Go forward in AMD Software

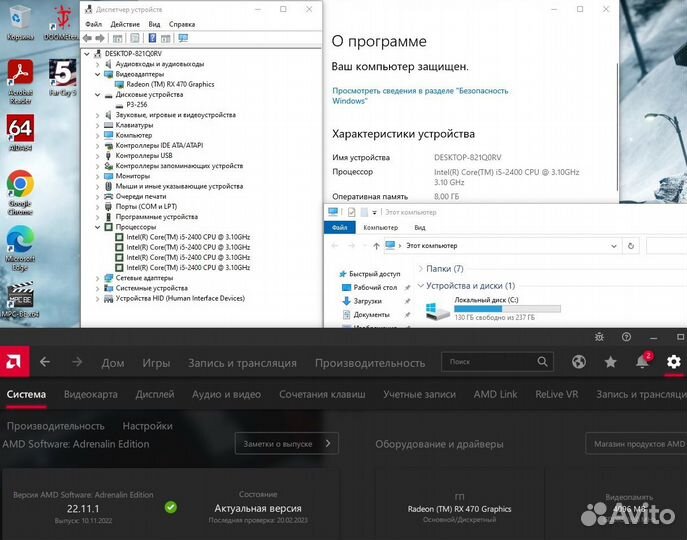(77, 362)
